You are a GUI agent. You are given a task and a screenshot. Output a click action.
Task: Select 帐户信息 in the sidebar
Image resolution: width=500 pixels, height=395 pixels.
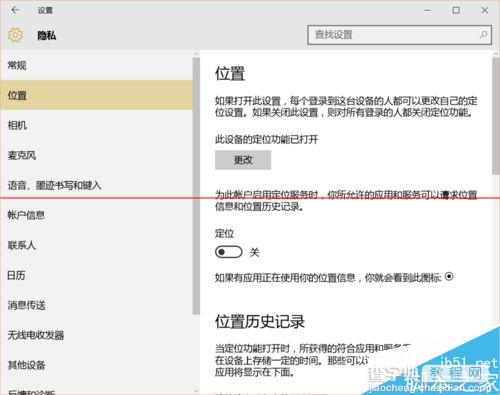point(96,215)
